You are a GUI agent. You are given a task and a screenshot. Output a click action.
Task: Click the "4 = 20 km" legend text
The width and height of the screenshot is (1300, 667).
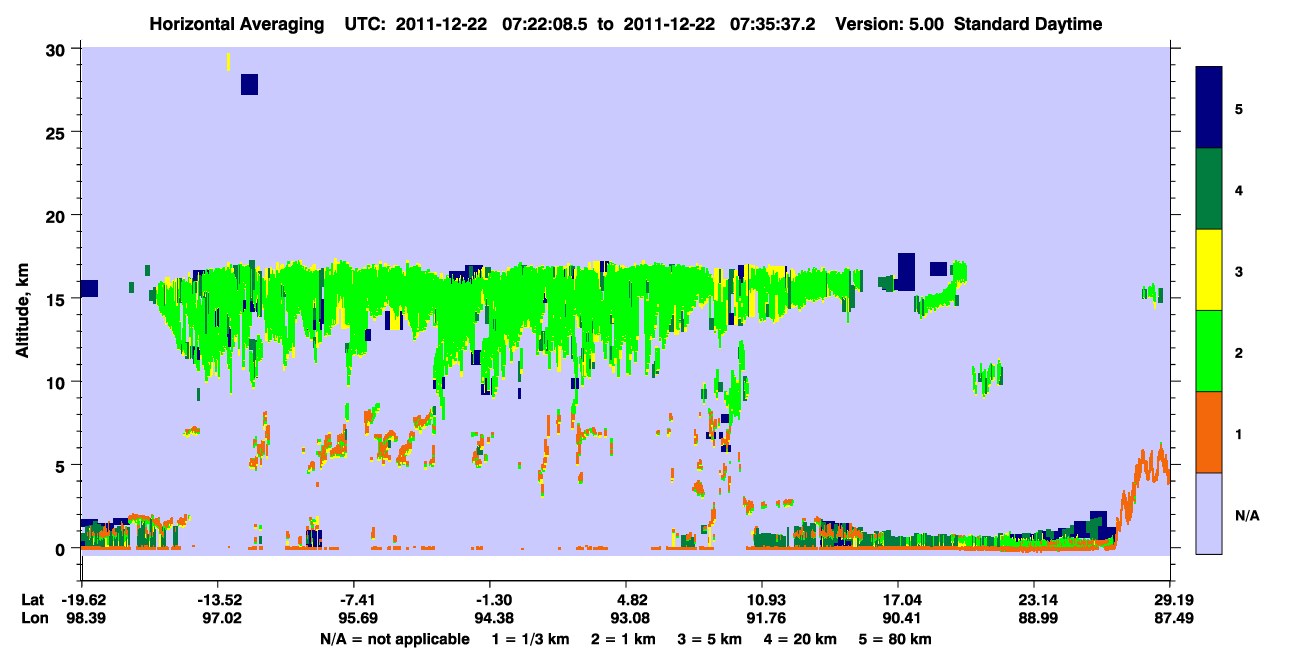[x=800, y=639]
